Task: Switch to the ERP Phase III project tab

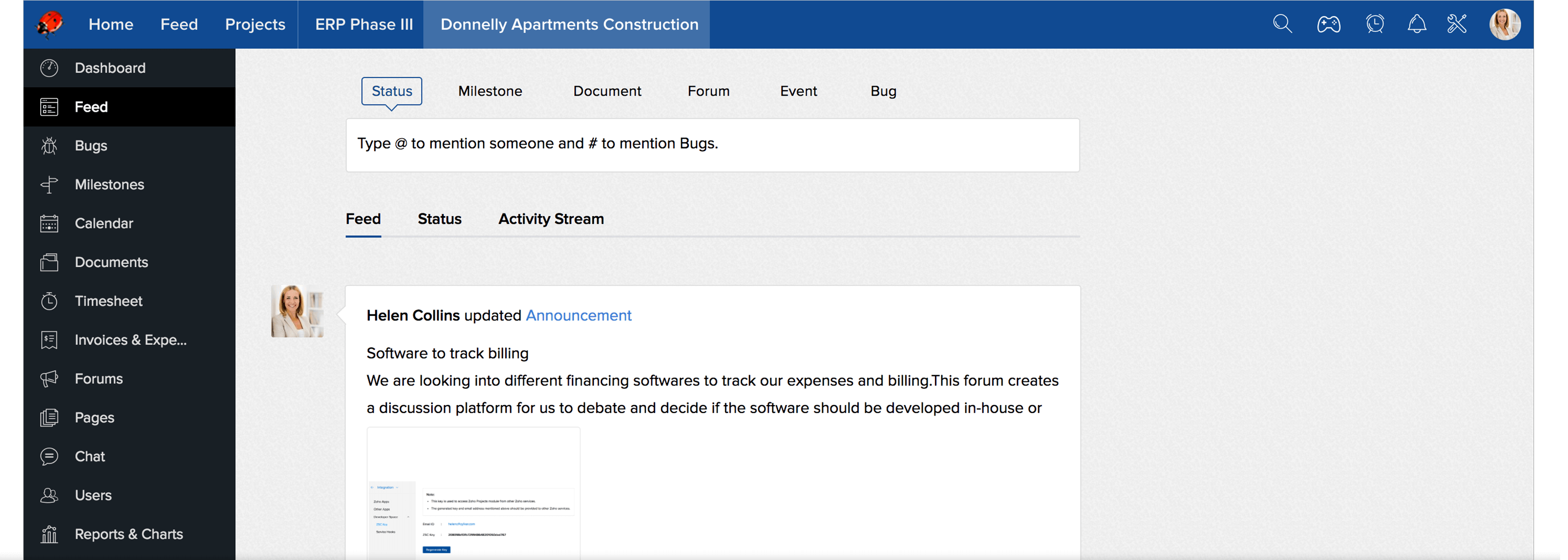Action: [364, 25]
